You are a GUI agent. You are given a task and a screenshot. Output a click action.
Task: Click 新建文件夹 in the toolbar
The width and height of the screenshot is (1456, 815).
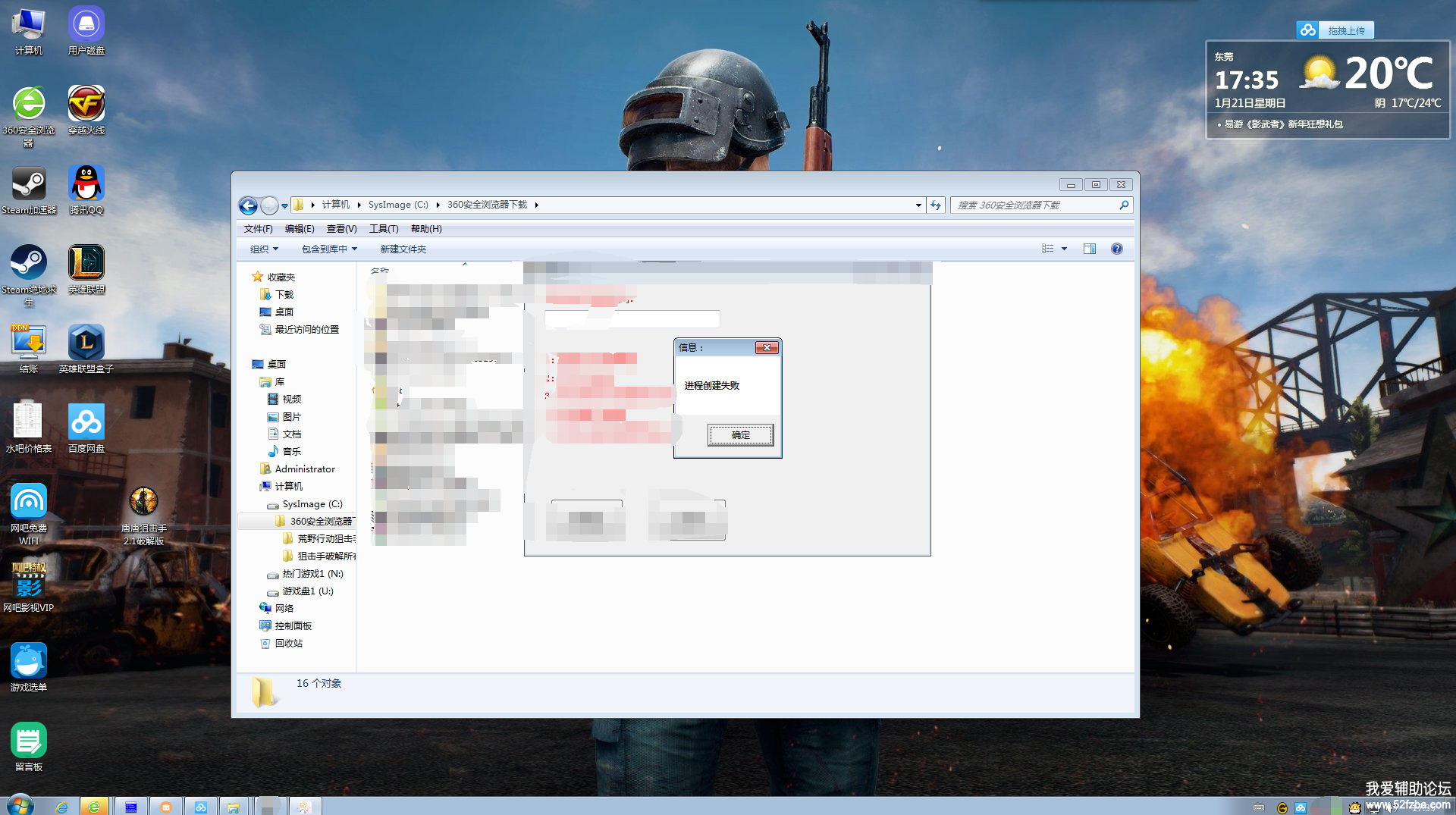click(x=403, y=249)
